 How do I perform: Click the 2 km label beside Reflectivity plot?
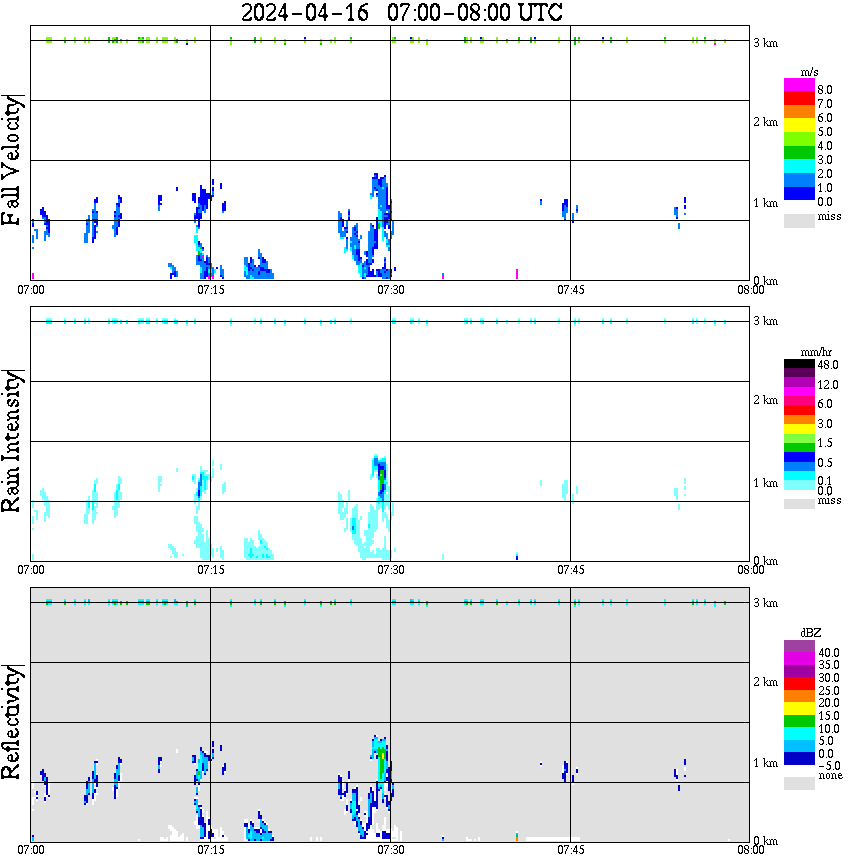766,682
